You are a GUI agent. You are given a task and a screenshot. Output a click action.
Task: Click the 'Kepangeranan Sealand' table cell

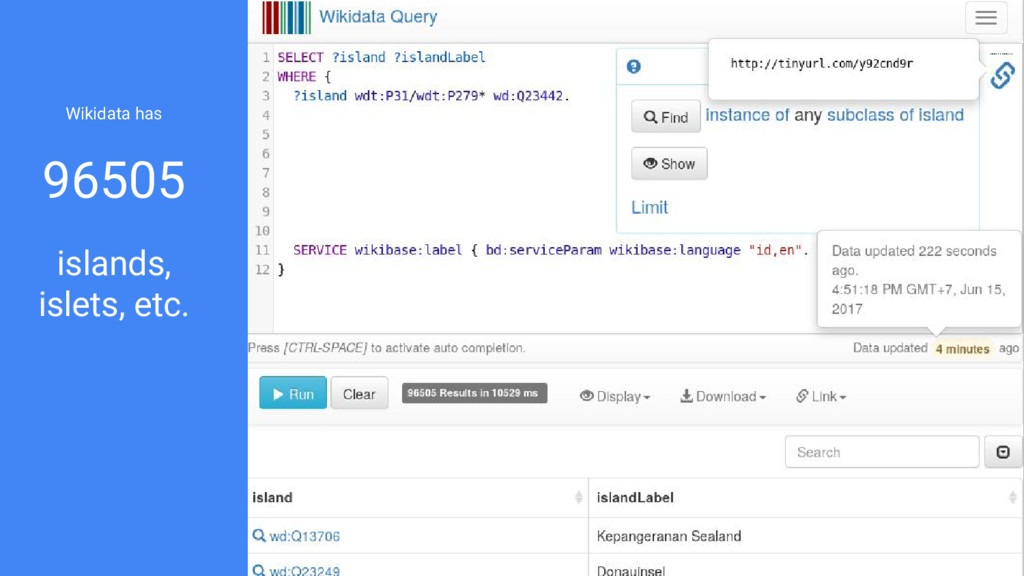click(x=806, y=536)
